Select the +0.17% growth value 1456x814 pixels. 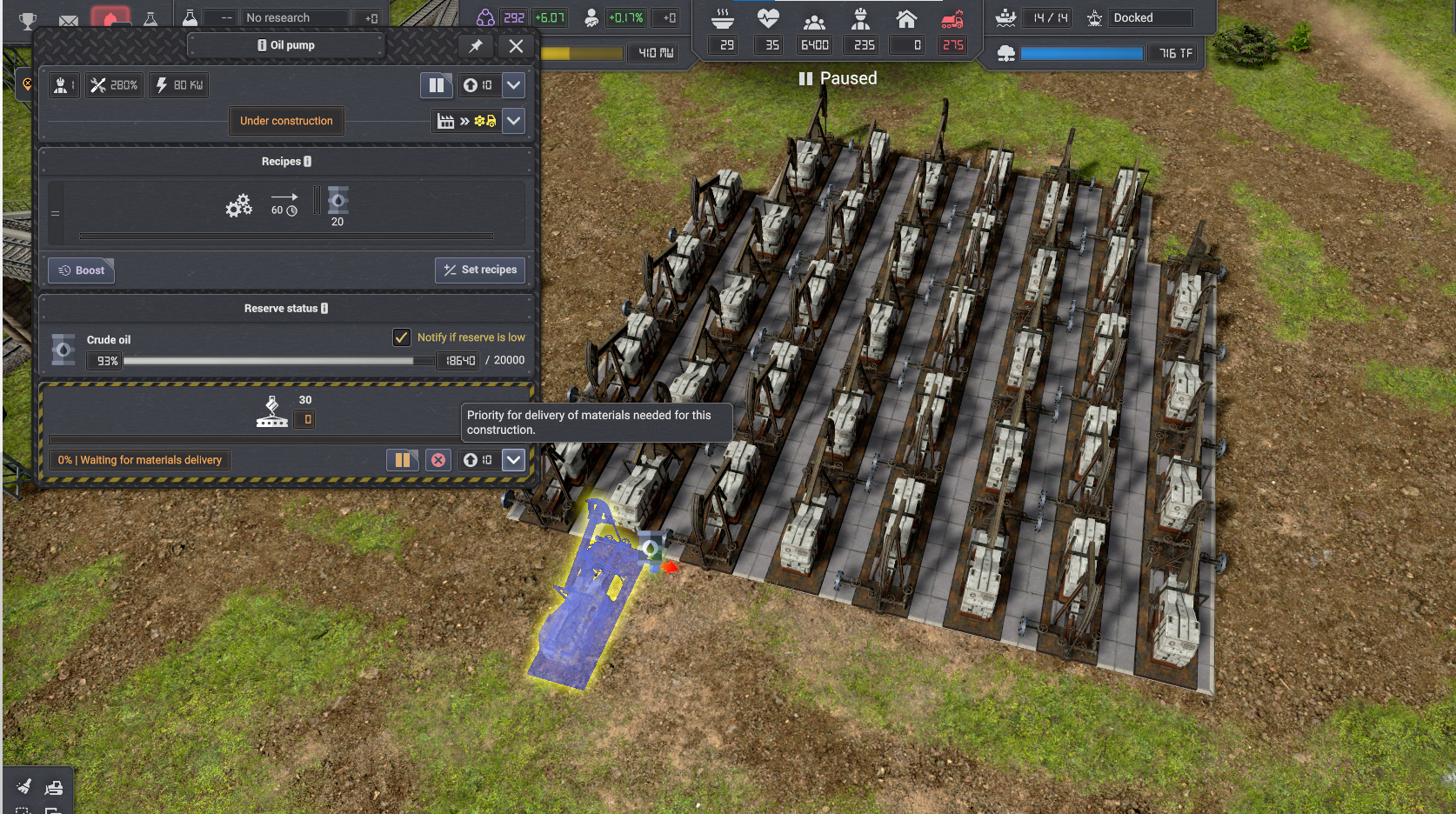coord(625,17)
